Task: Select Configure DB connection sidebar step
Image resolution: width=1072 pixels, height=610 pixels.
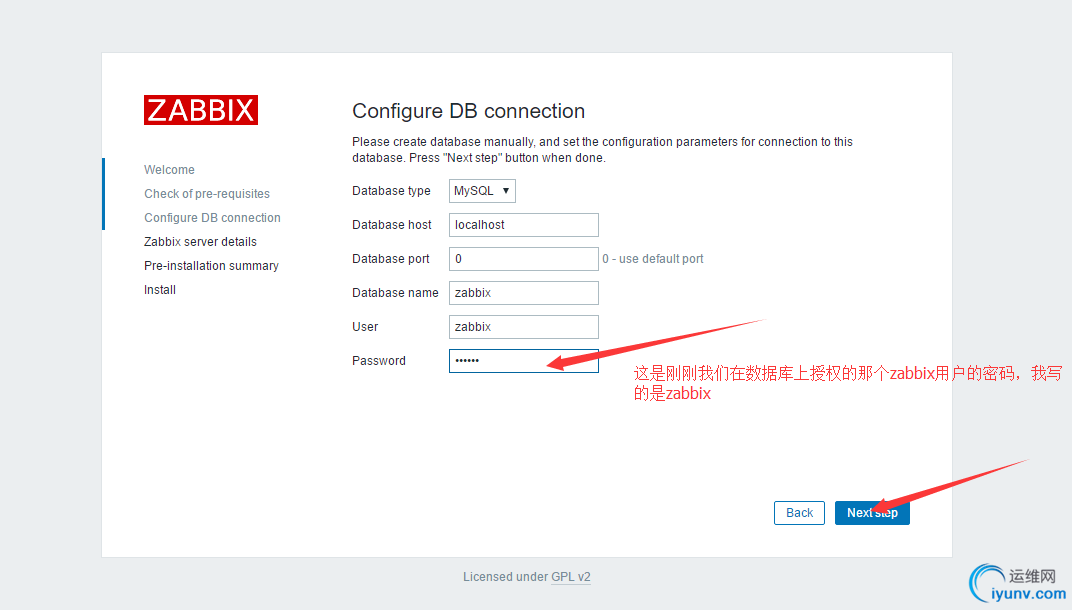Action: tap(212, 217)
